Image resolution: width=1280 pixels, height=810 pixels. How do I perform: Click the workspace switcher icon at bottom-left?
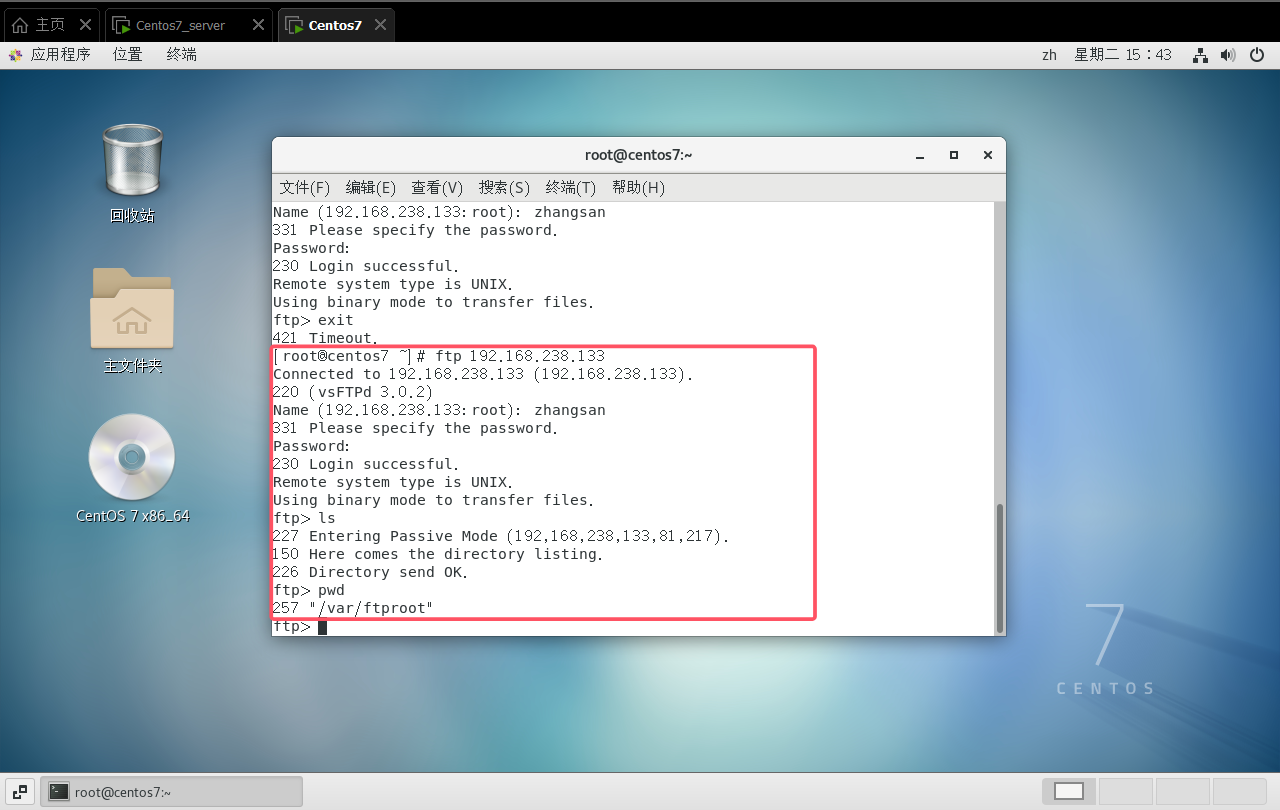pos(20,791)
